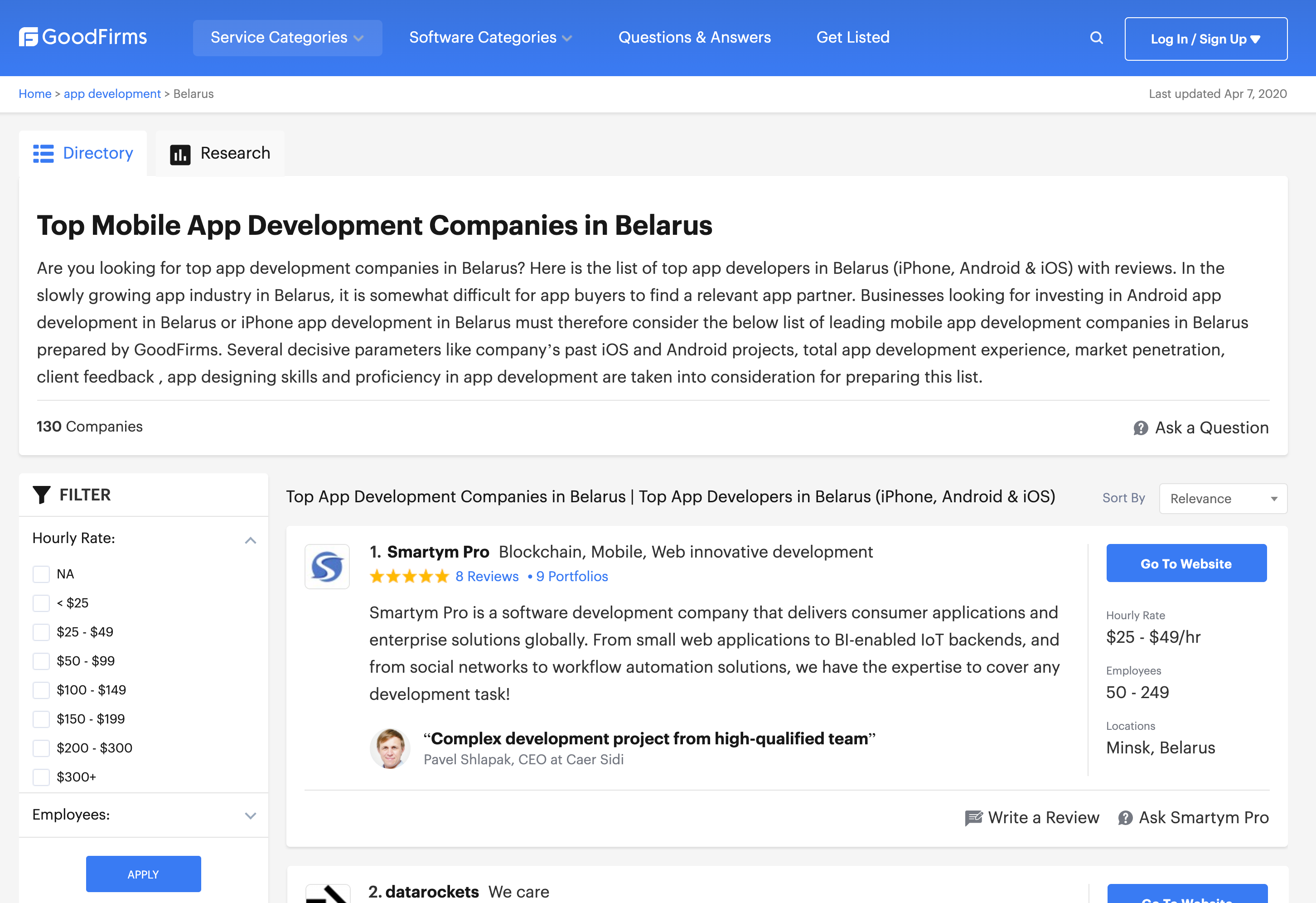Switch to the Directory tab
The width and height of the screenshot is (1316, 903).
click(83, 154)
